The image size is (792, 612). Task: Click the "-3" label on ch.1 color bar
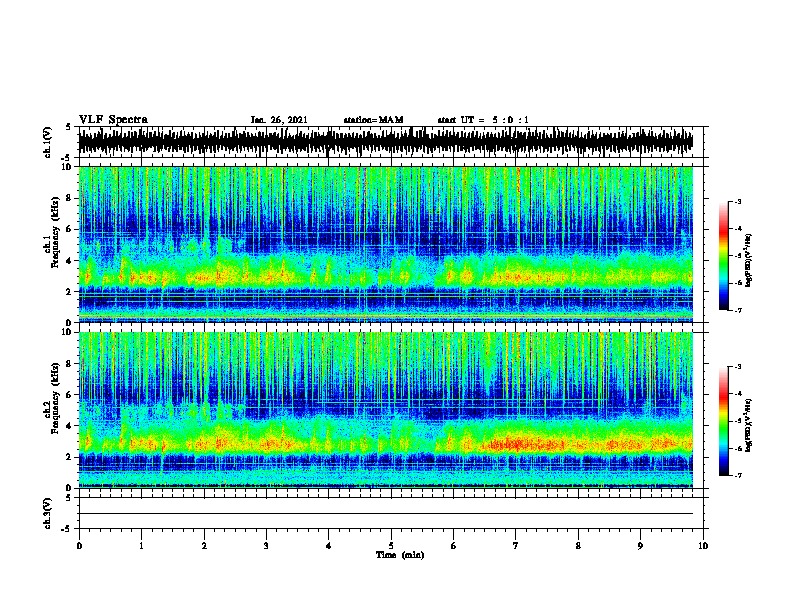coord(737,201)
